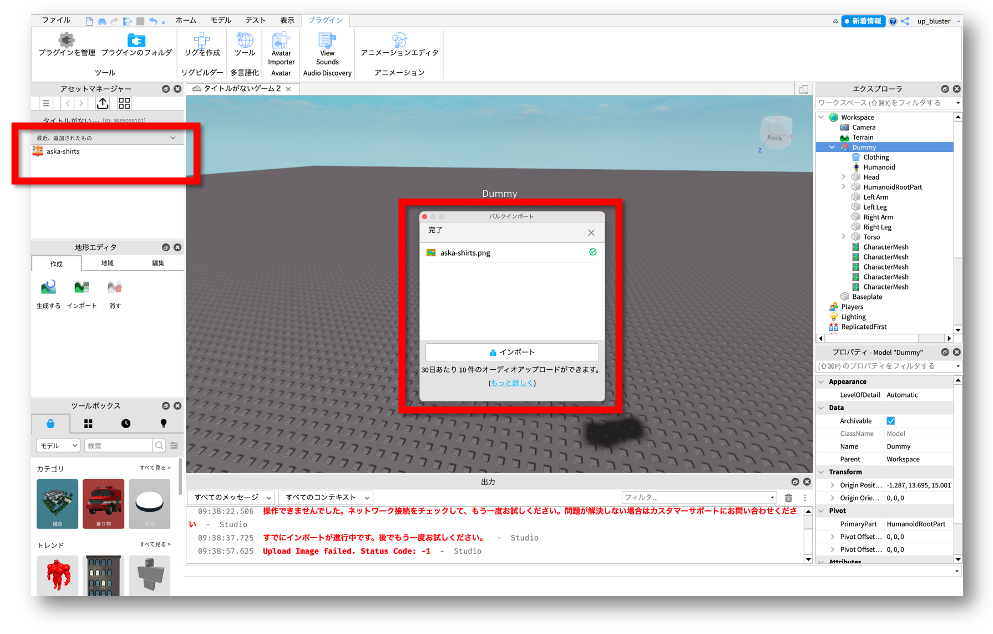Screen dimensions: 993x634
Task: Open the Toolbox recent (clock) tab
Action: [126, 423]
